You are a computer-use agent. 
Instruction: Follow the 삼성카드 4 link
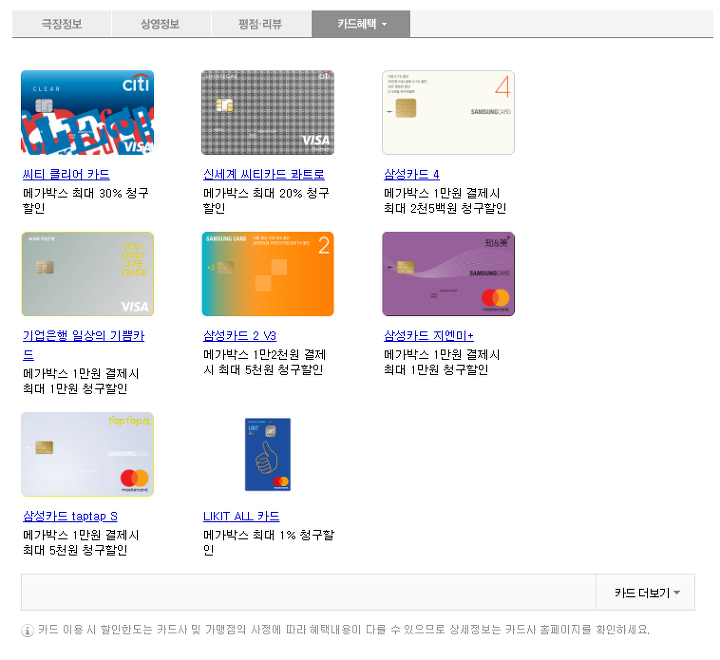click(x=411, y=175)
